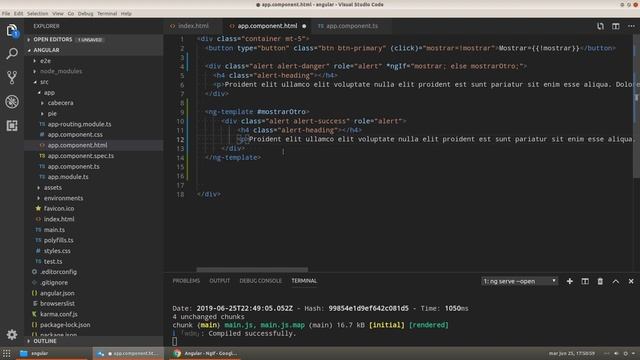Click the volume icon in system tray
The height and width of the screenshot is (360, 640).
click(616, 353)
